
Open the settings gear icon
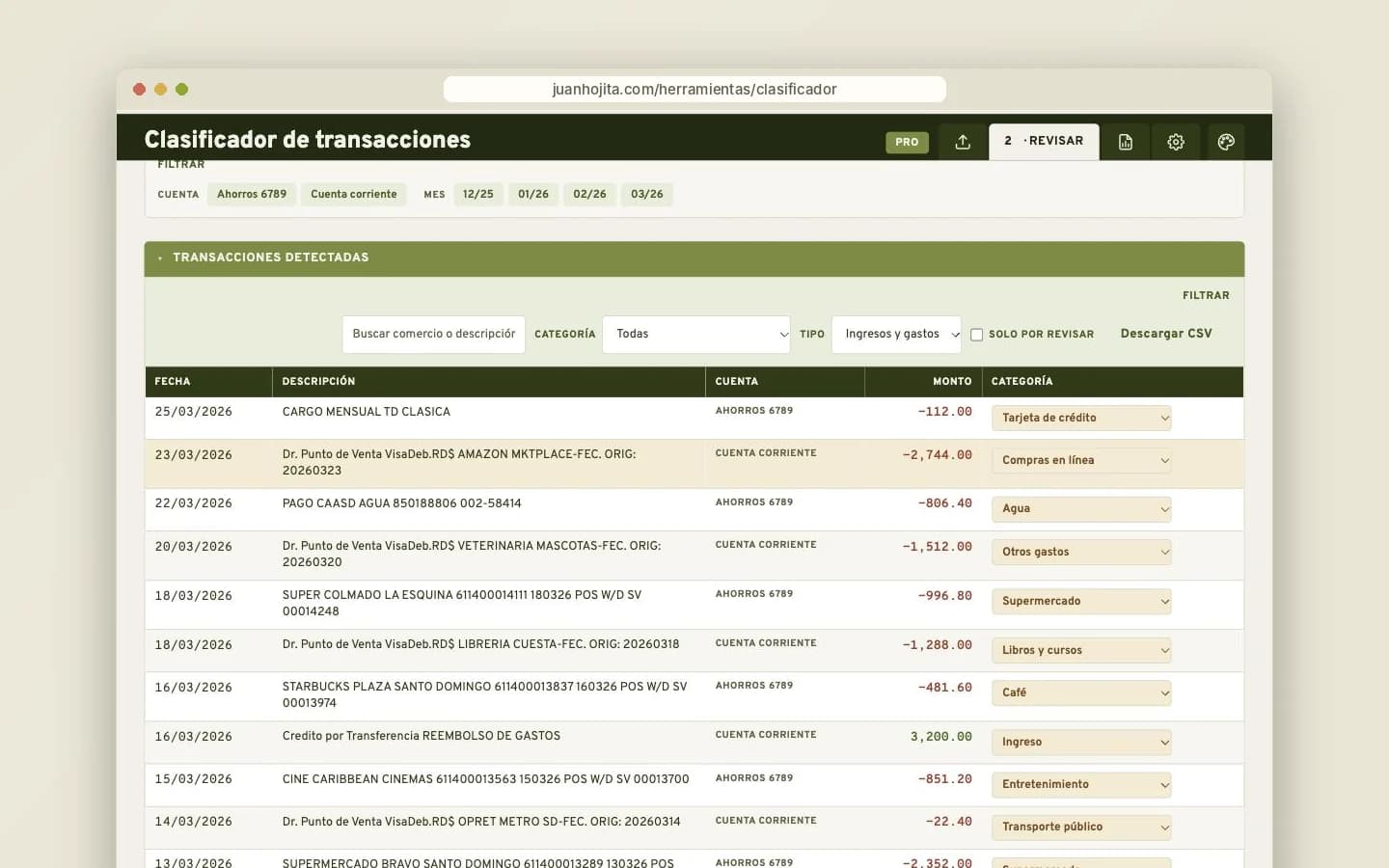(x=1176, y=142)
